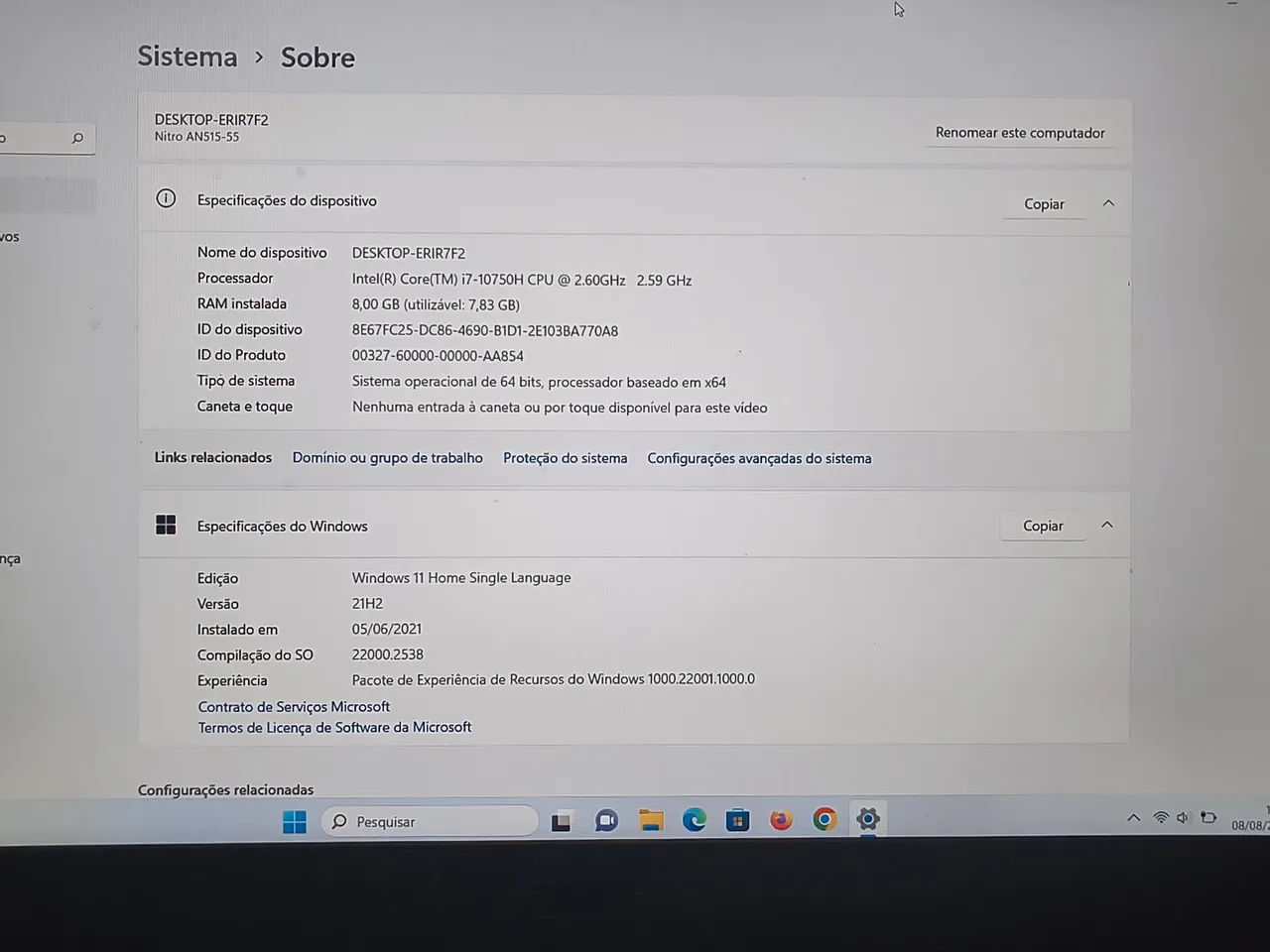The height and width of the screenshot is (952, 1270).
Task: Launch Google Chrome from the taskbar
Action: 825,819
